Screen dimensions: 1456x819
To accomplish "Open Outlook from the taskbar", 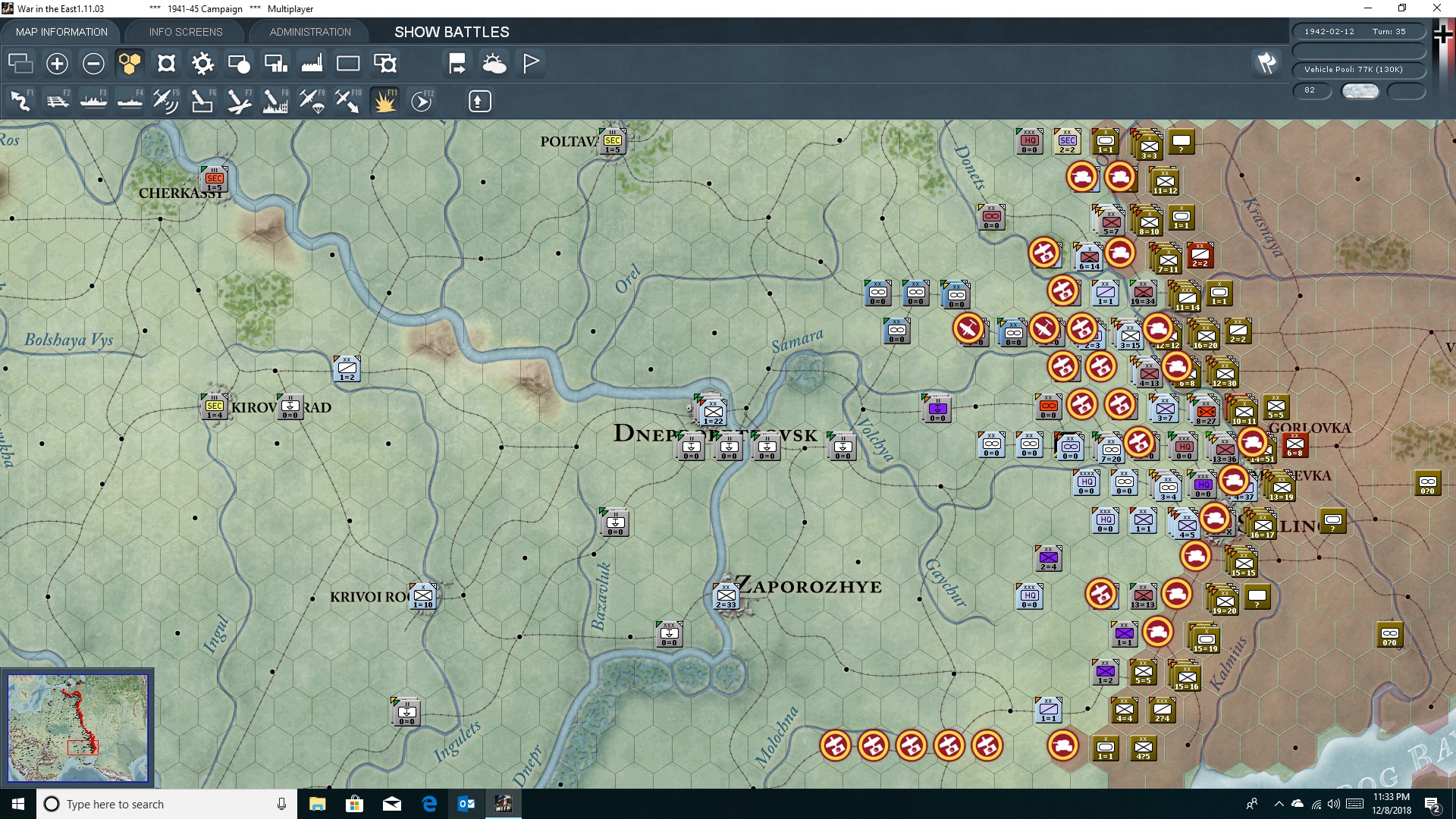I will tap(466, 804).
